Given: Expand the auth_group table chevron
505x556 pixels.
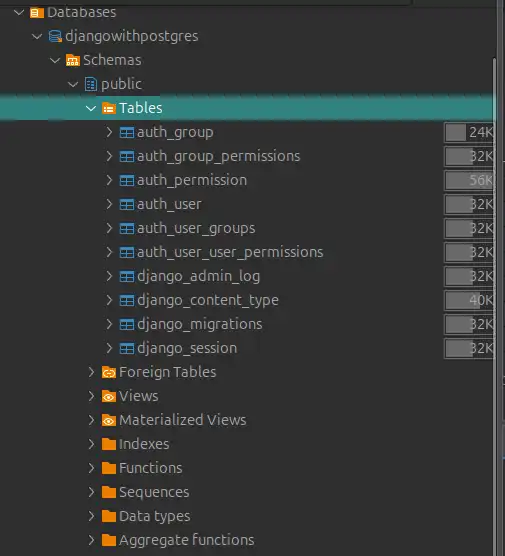Looking at the screenshot, I should click(109, 132).
